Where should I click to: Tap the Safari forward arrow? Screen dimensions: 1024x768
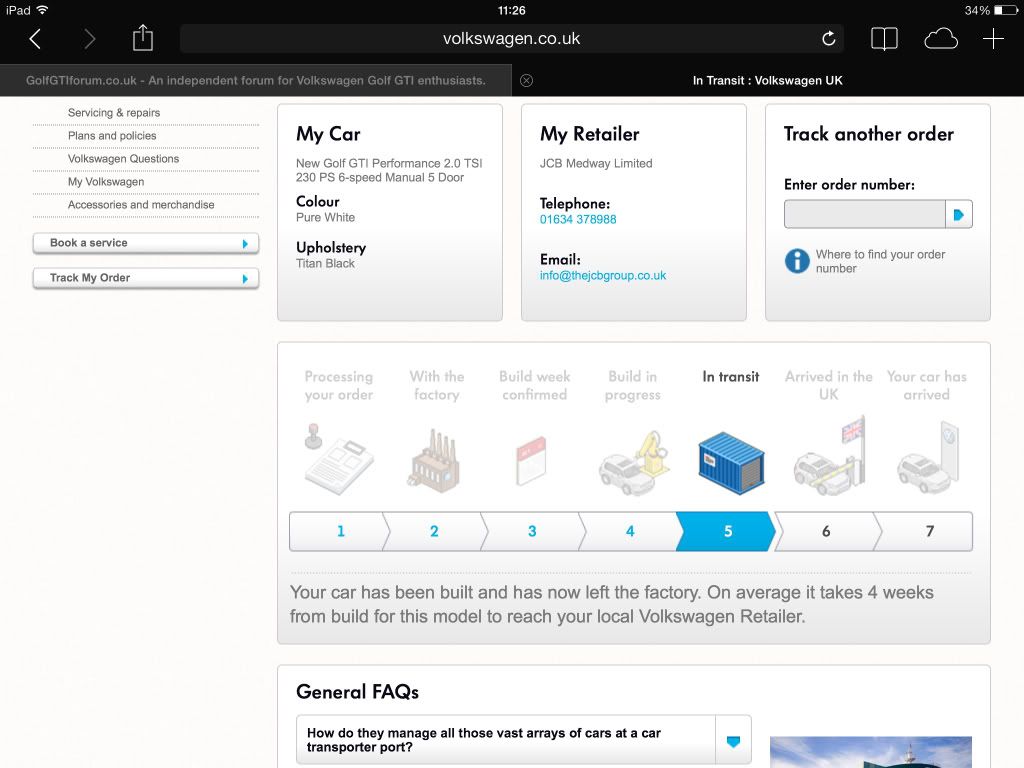pos(89,39)
